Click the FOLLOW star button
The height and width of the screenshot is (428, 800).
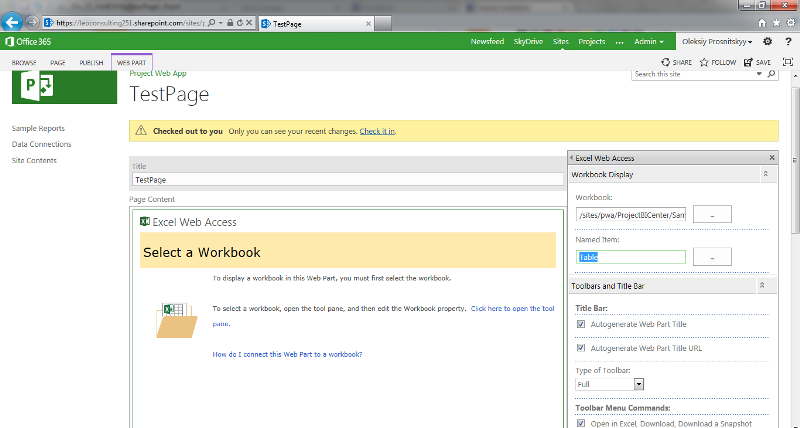point(718,62)
